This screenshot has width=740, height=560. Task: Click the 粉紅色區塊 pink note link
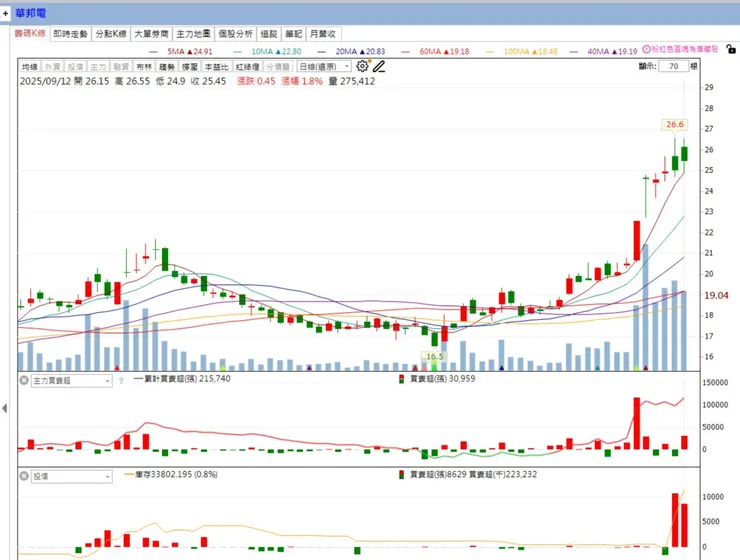point(685,49)
